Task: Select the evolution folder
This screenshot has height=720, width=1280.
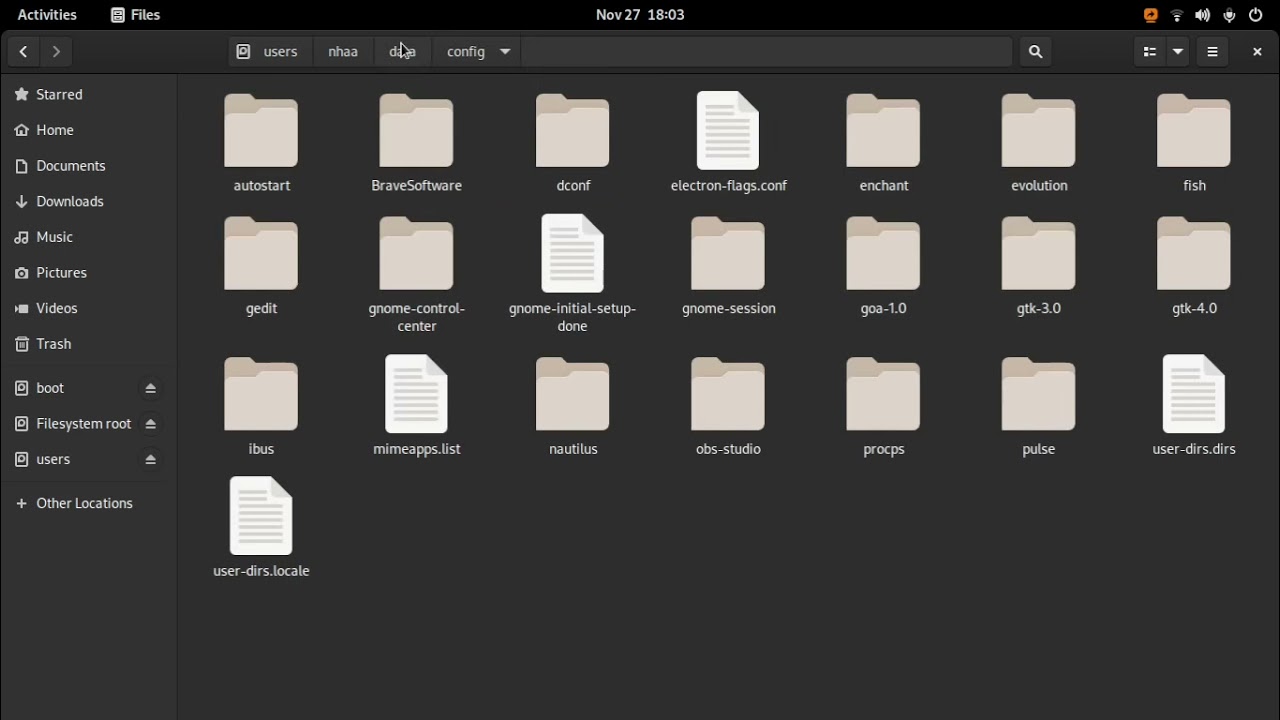Action: click(1039, 142)
